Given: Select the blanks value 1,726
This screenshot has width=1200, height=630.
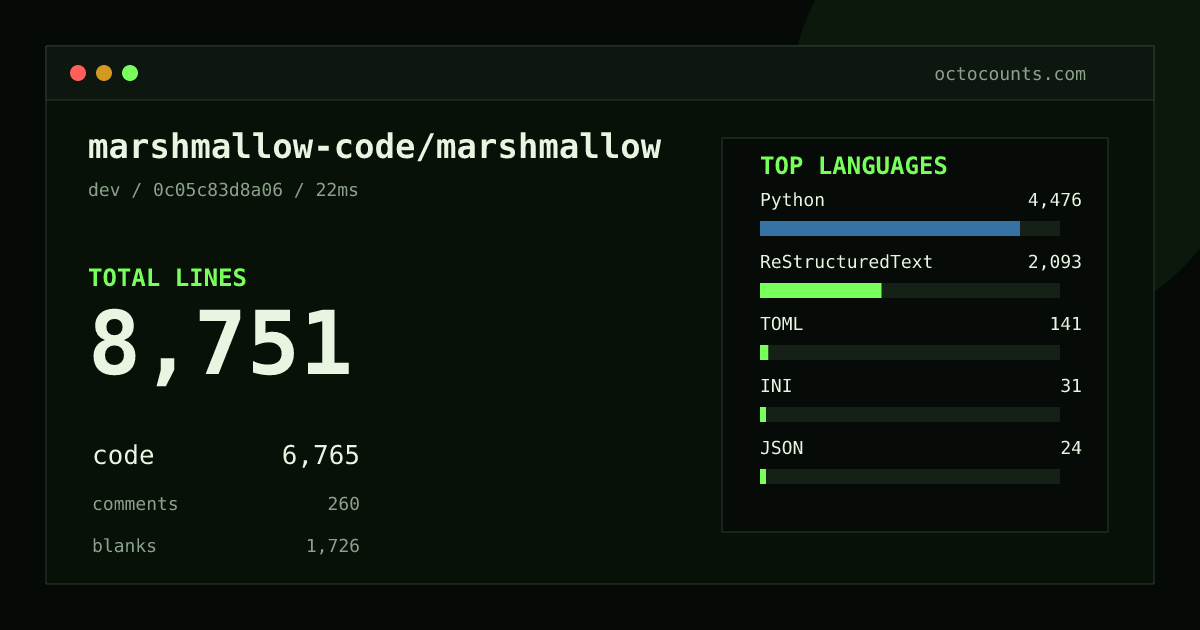Looking at the screenshot, I should tap(332, 546).
